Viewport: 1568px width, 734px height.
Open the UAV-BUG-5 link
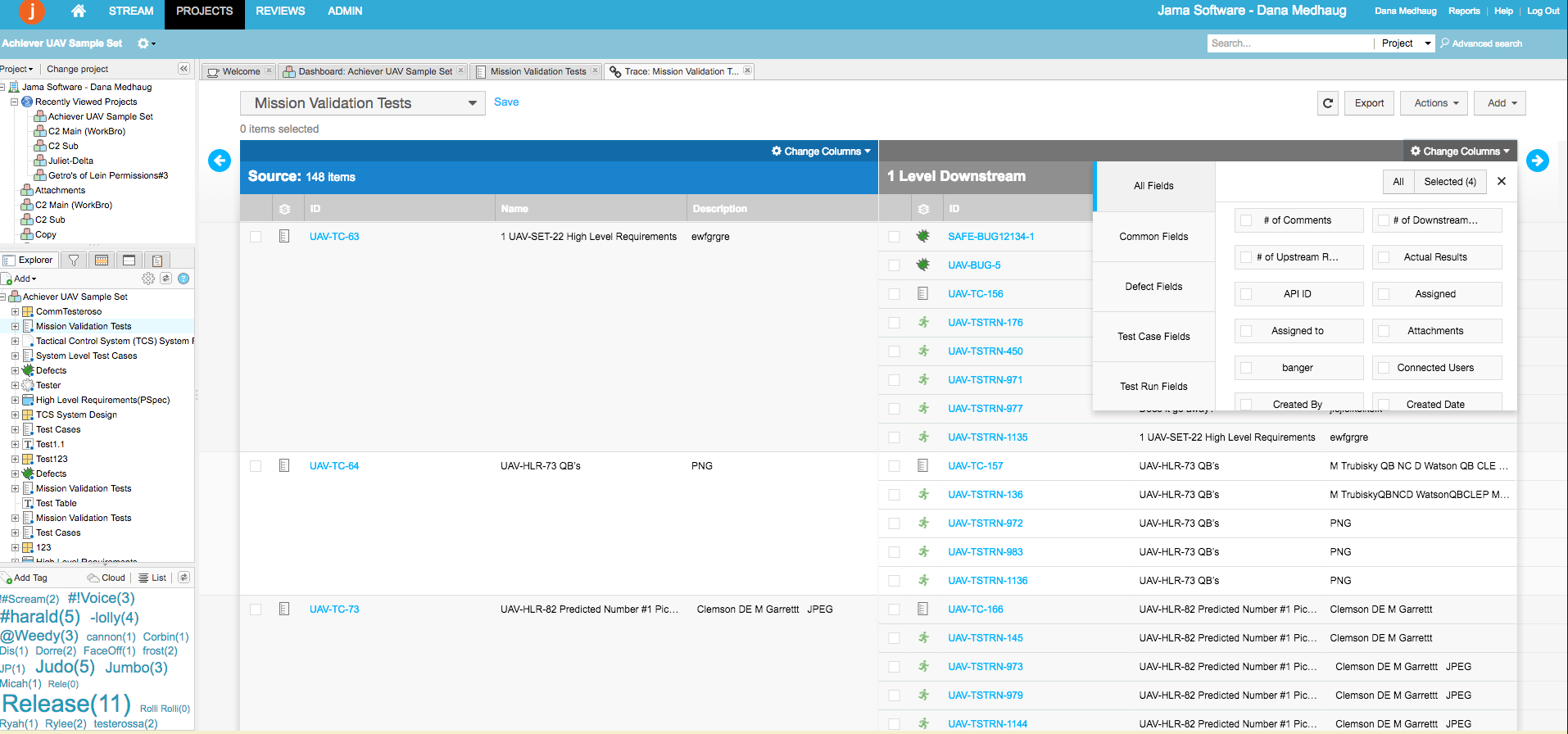[974, 265]
